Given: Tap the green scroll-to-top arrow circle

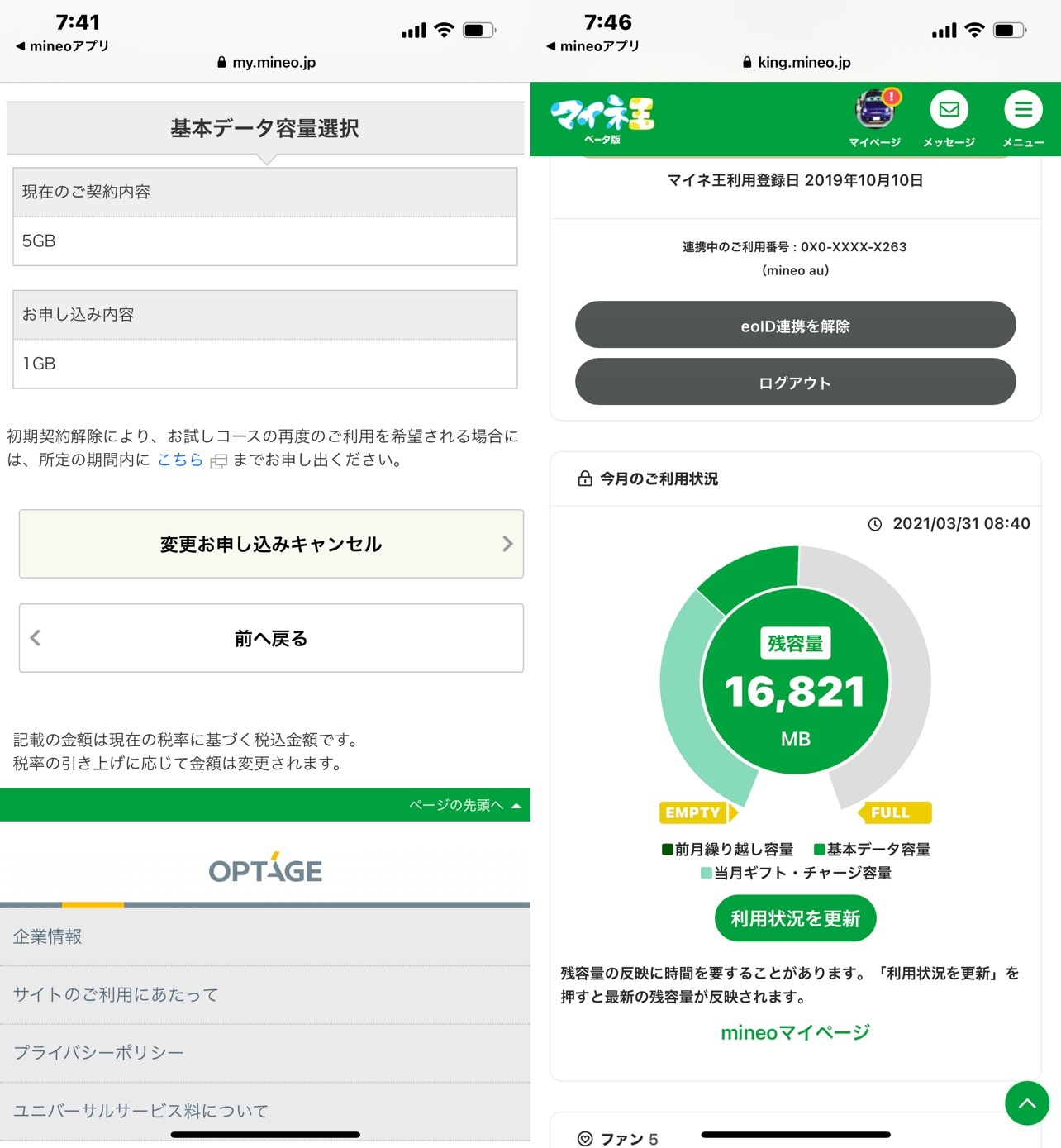Looking at the screenshot, I should coord(1027,1103).
